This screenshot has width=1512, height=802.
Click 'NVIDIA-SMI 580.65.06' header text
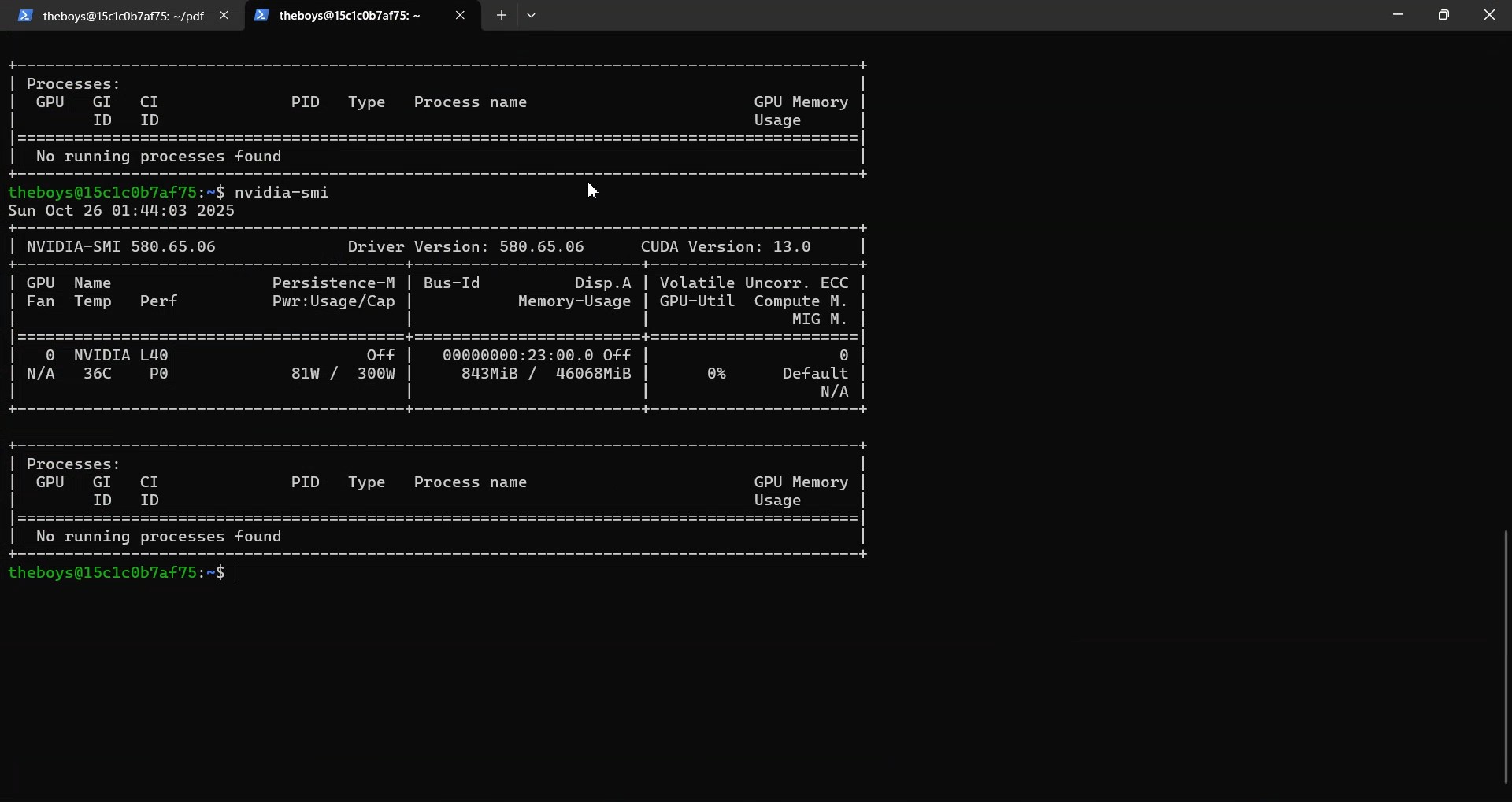click(x=121, y=247)
